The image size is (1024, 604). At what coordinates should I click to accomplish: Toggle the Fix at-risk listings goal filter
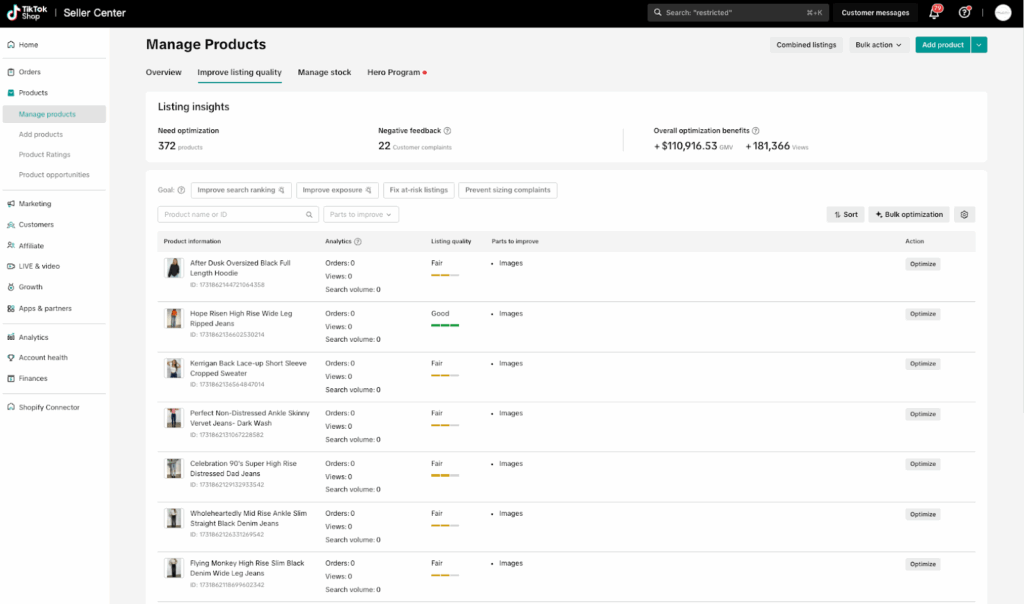coord(419,190)
